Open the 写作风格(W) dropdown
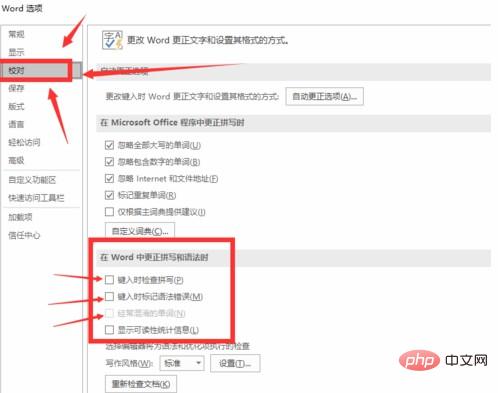The image size is (498, 393). click(x=182, y=363)
